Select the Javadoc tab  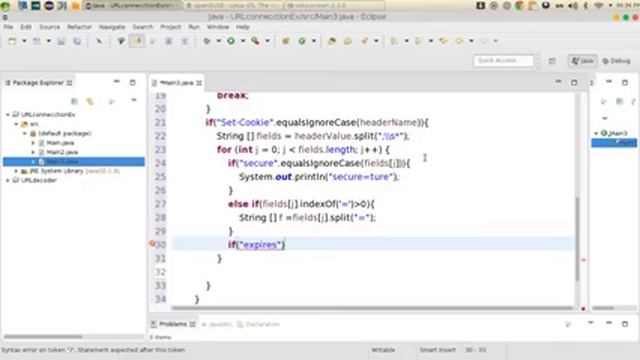pos(217,324)
